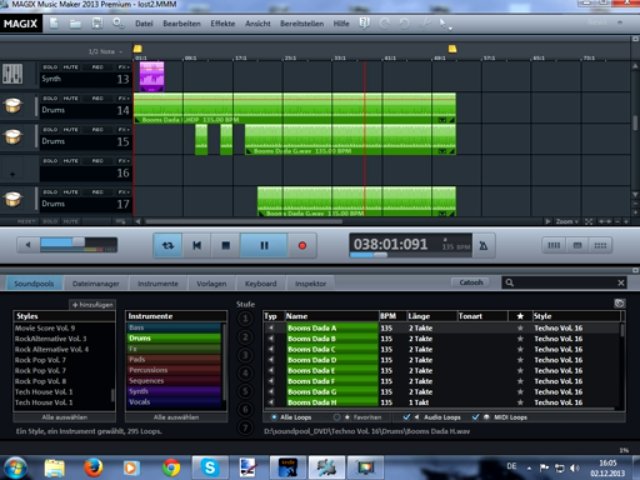The width and height of the screenshot is (640, 480).
Task: Solo the Drums track 14
Action: coord(49,98)
